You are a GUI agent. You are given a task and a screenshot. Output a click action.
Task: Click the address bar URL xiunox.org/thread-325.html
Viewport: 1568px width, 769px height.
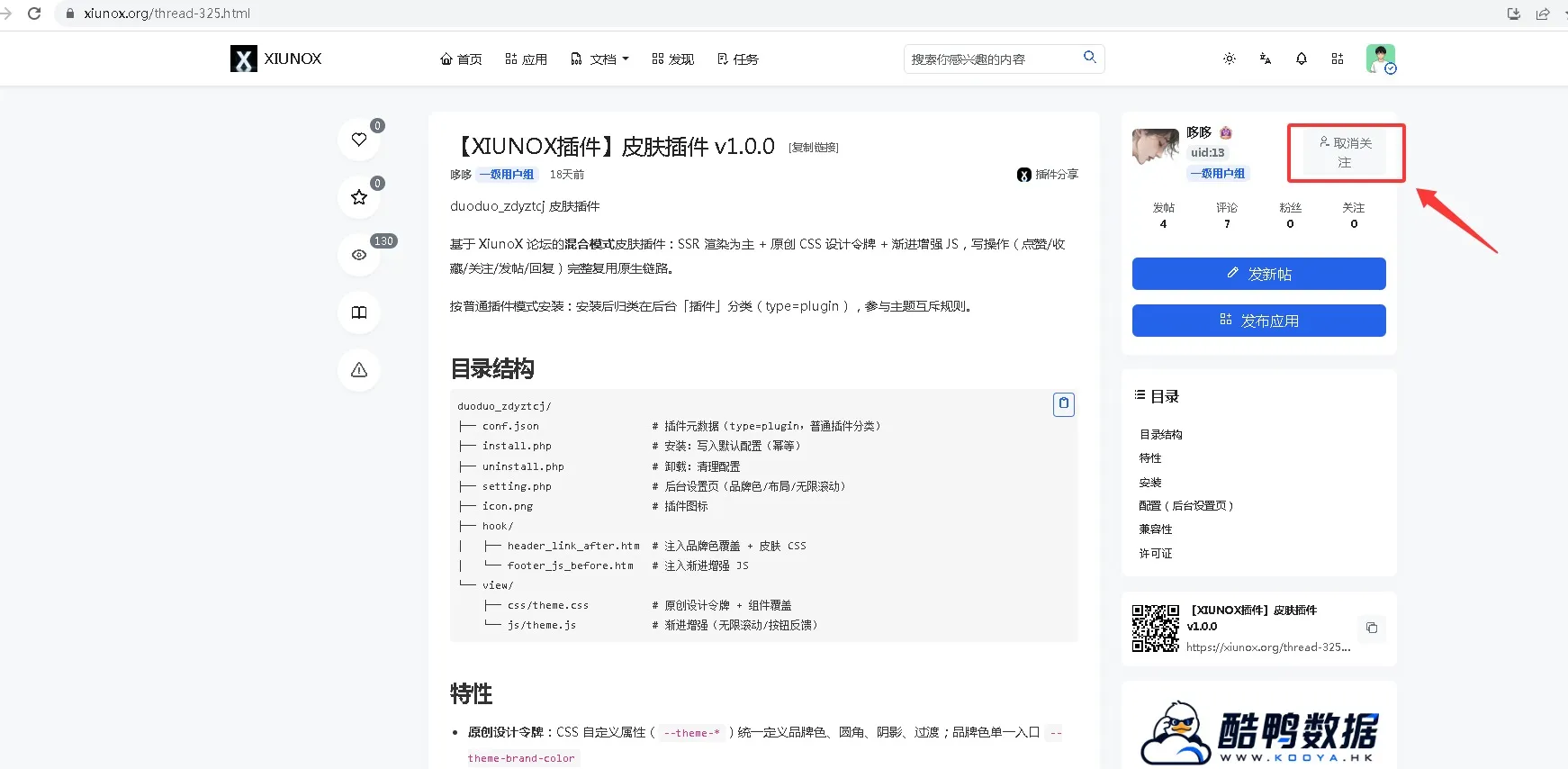pyautogui.click(x=167, y=14)
